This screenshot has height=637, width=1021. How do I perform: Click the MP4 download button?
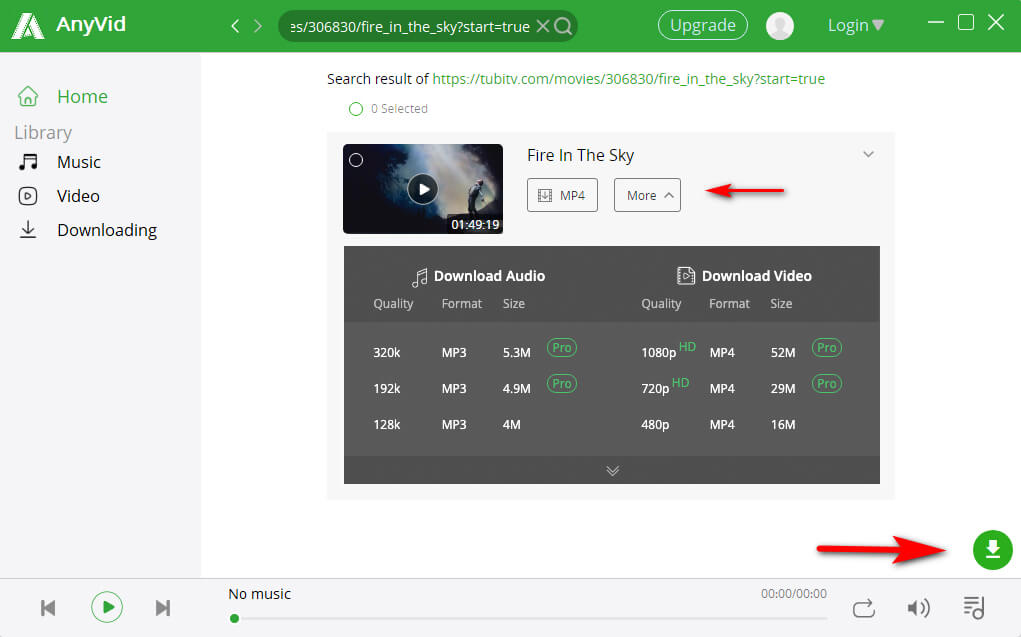(x=562, y=195)
